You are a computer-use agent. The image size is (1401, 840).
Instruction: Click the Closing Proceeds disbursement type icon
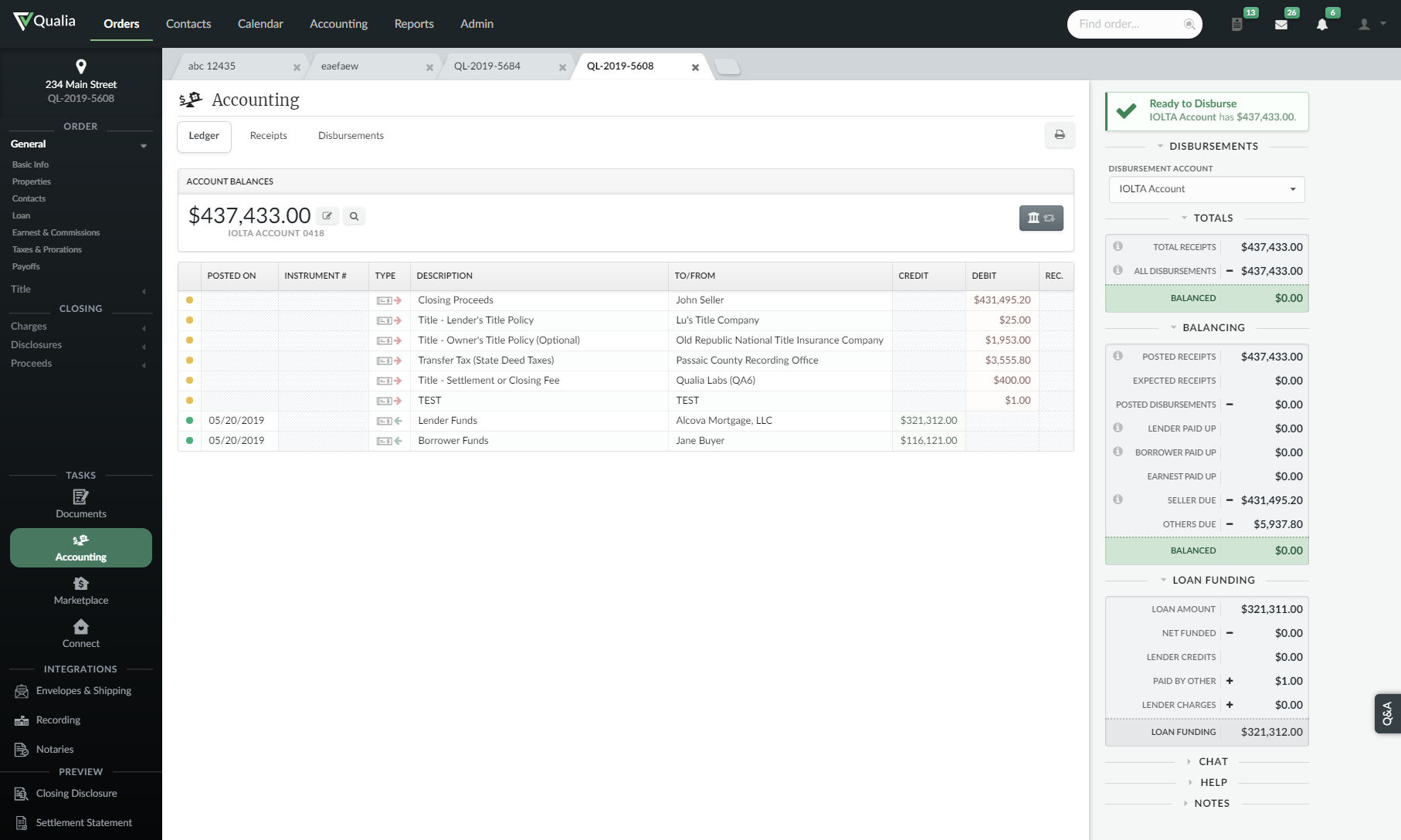point(389,300)
